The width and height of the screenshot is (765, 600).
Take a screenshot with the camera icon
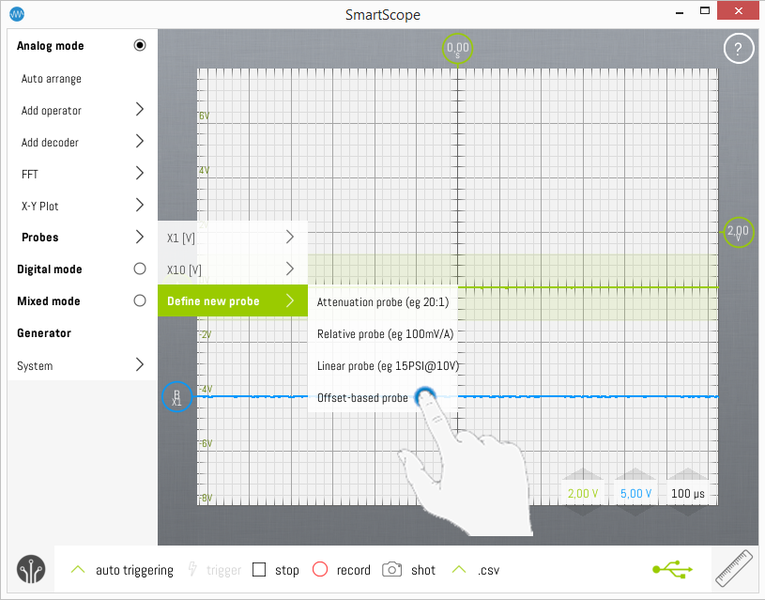(x=393, y=570)
